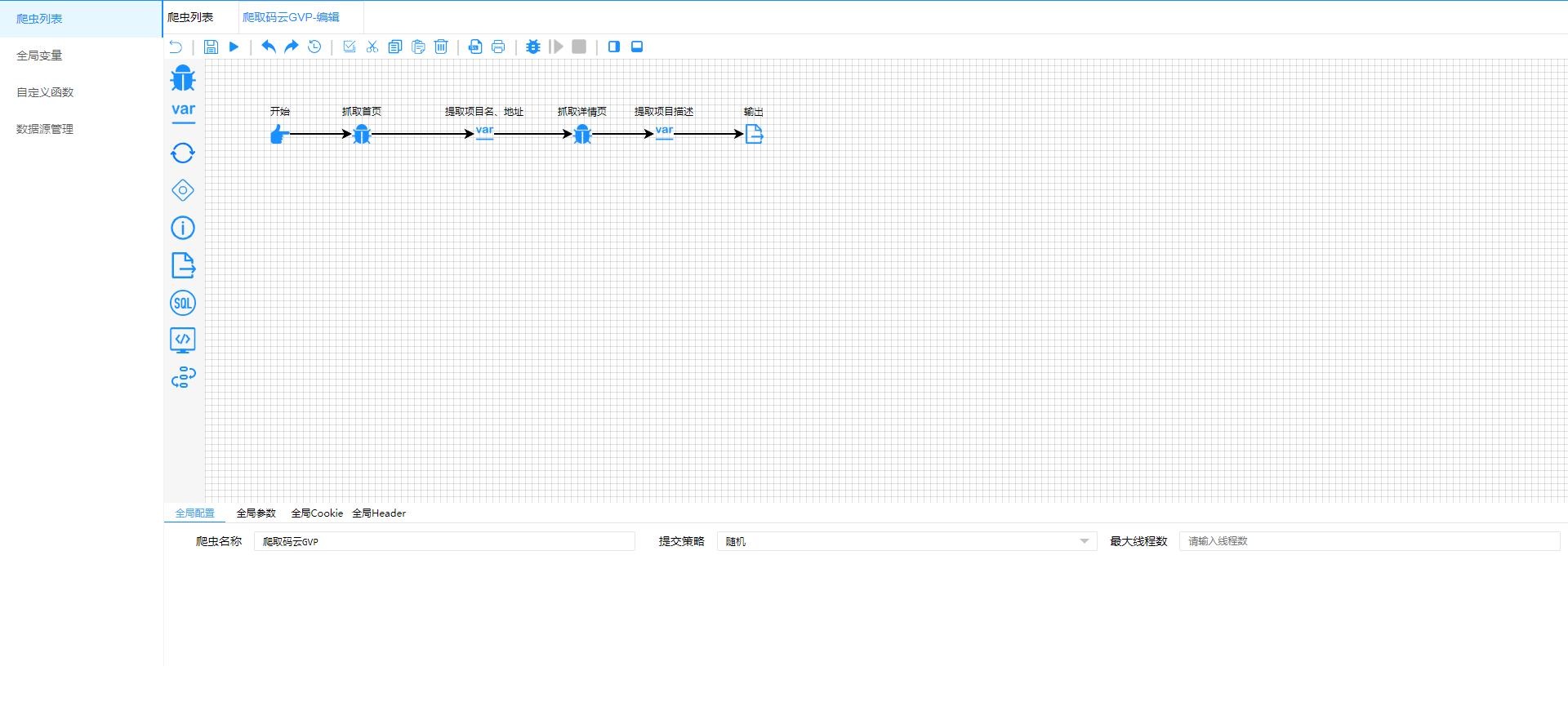Open history versions clock icon
The width and height of the screenshot is (1568, 702).
314,47
